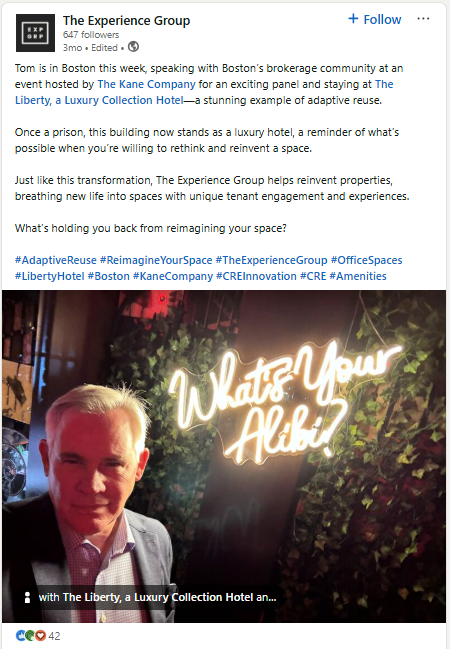The image size is (450, 649).
Task: Click the #KaneCompany hashtag
Action: click(173, 276)
